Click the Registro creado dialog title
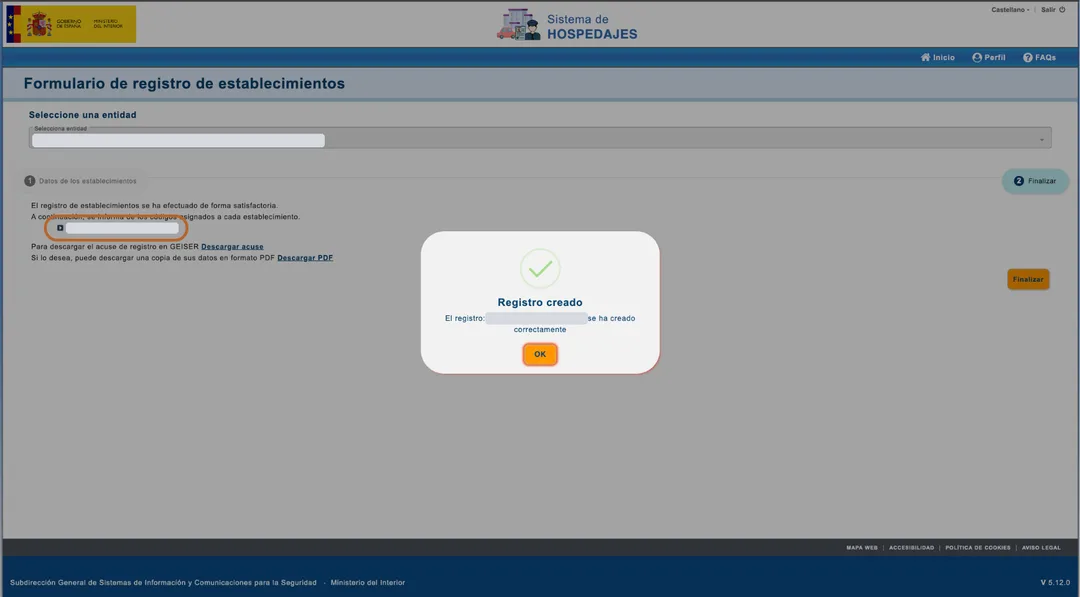The height and width of the screenshot is (597, 1080). coord(540,302)
